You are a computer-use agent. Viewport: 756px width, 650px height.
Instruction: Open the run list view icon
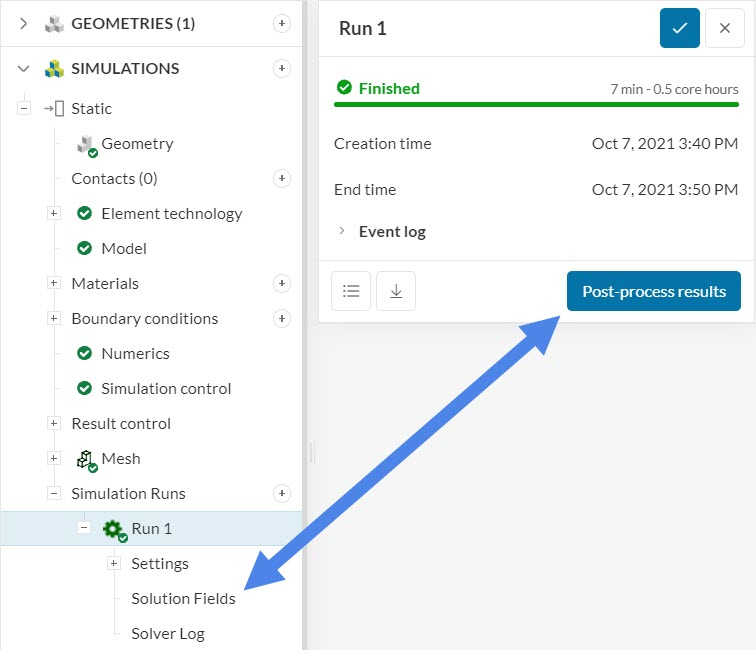point(351,291)
